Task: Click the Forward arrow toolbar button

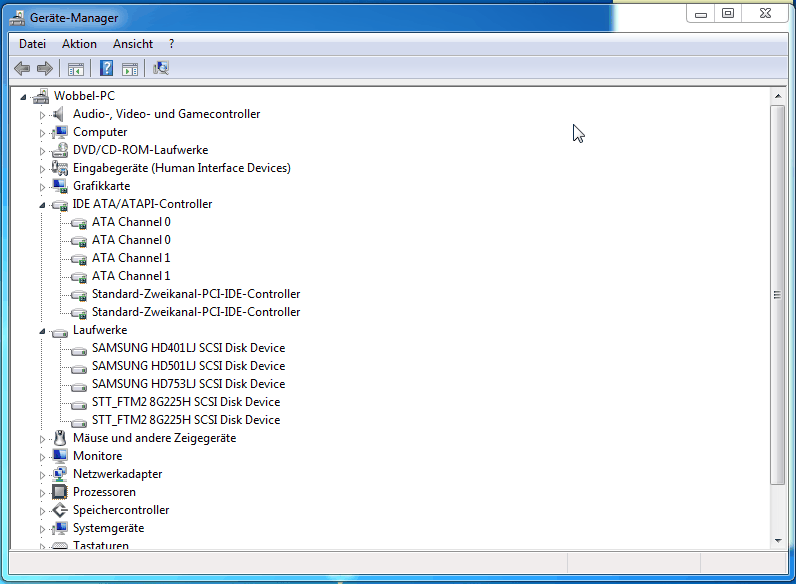Action: pyautogui.click(x=45, y=68)
